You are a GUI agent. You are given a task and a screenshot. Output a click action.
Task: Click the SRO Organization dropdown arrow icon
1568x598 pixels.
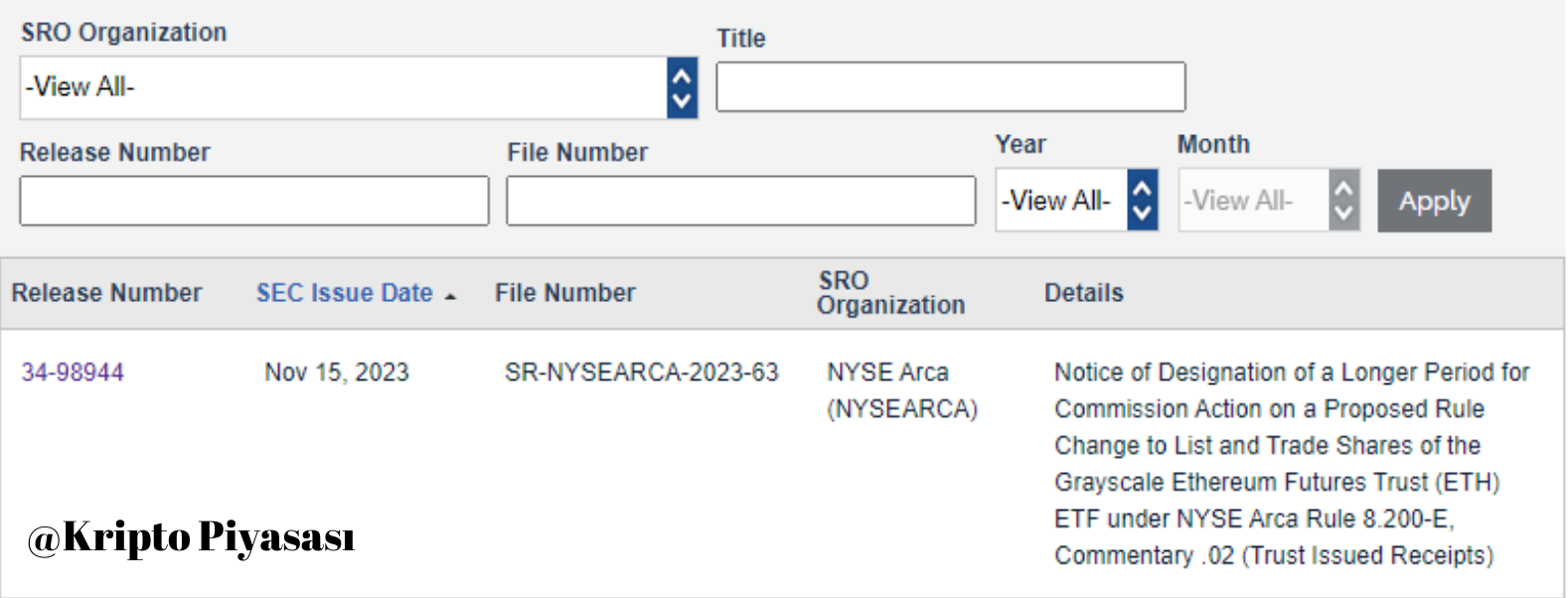coord(682,87)
